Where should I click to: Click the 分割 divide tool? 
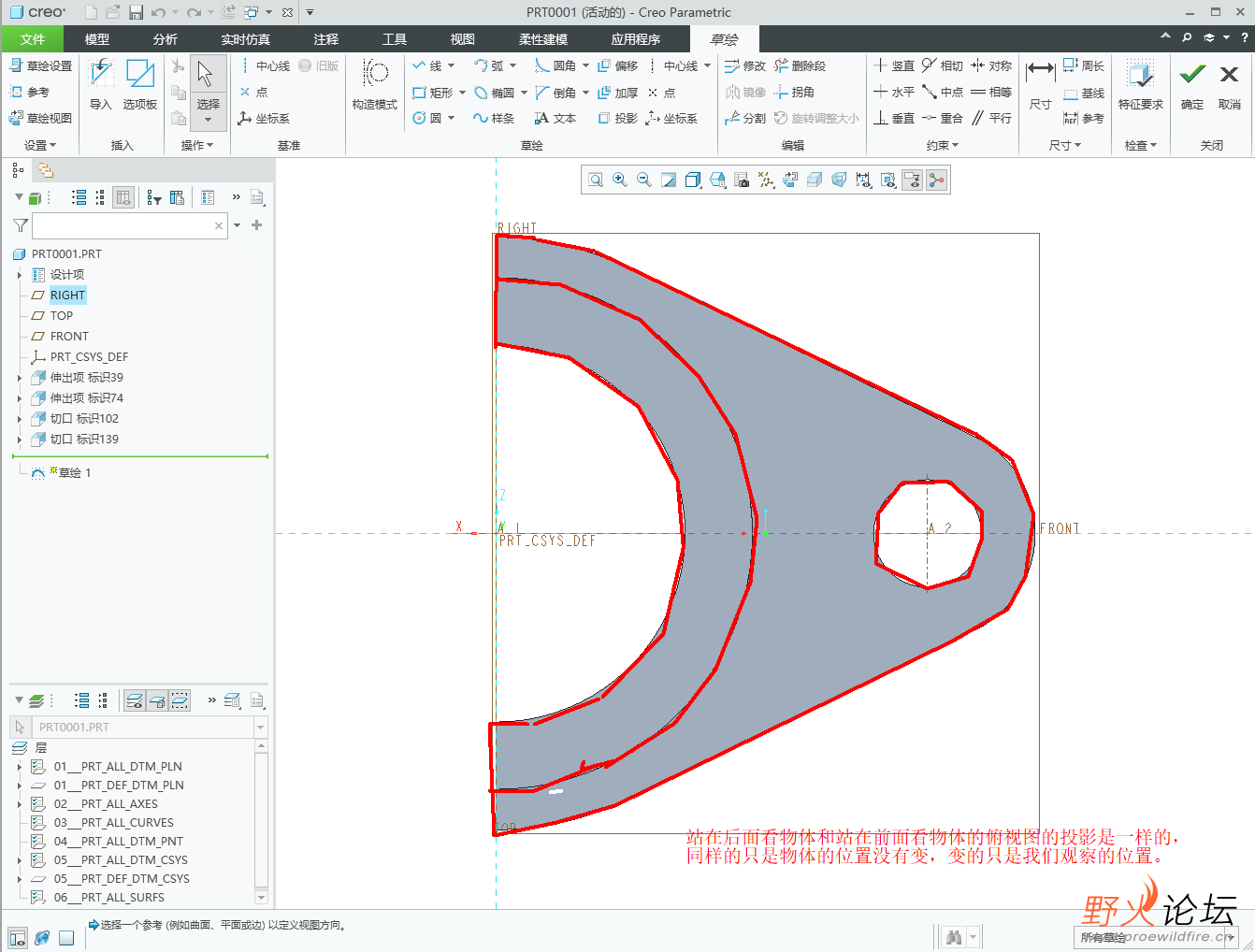[x=745, y=118]
